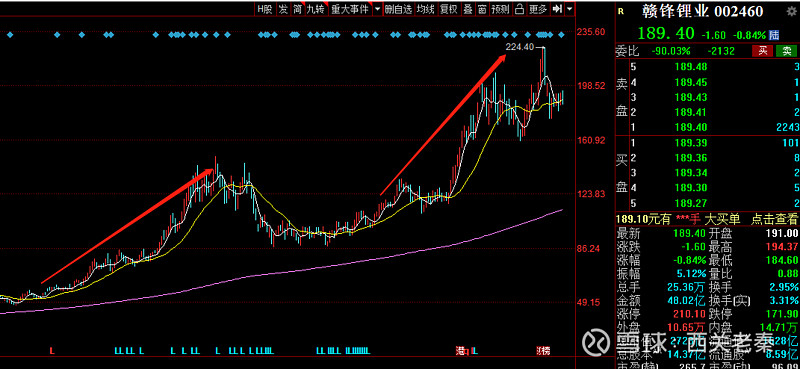
Task: Click first blue diamond event marker
Action: 9,35
